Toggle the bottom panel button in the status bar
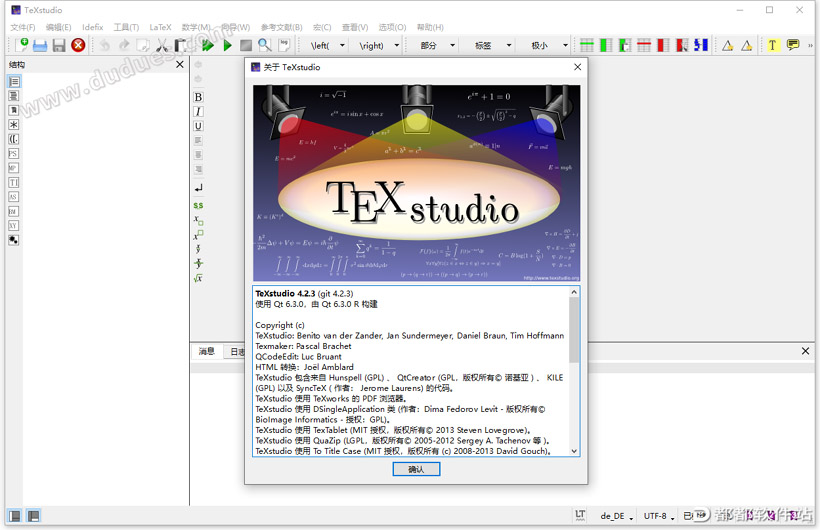Screen dimensions: 820x530 (x=33, y=516)
